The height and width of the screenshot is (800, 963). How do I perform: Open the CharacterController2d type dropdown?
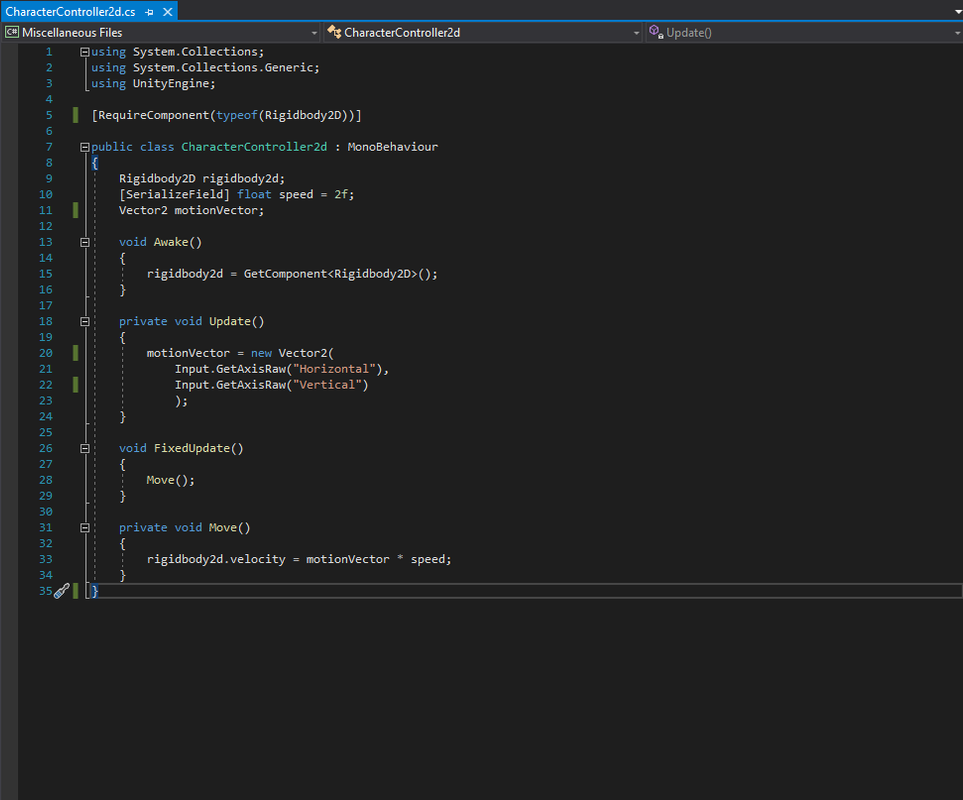pyautogui.click(x=636, y=33)
